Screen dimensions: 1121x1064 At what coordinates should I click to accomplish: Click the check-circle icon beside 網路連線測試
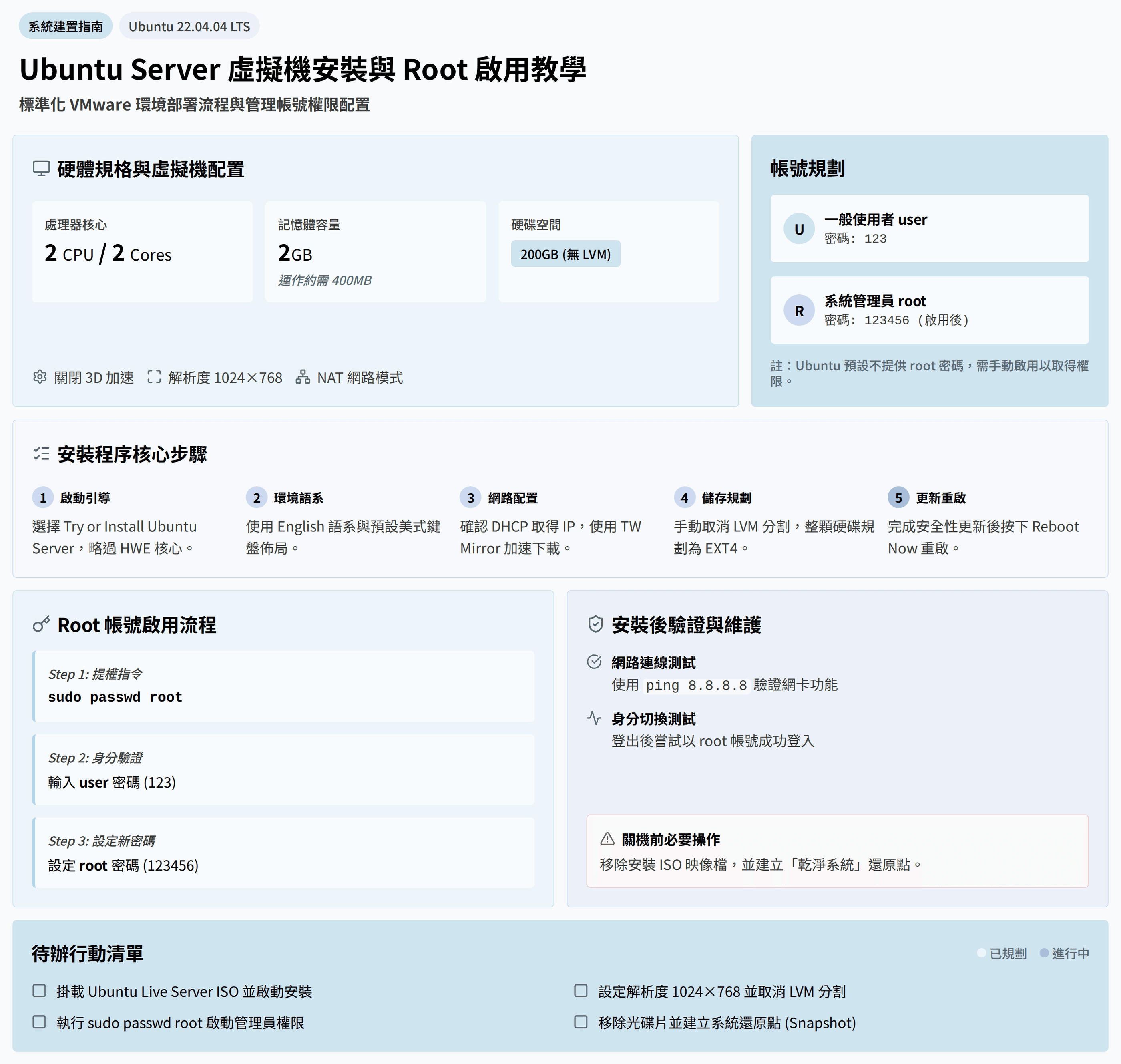pos(594,662)
